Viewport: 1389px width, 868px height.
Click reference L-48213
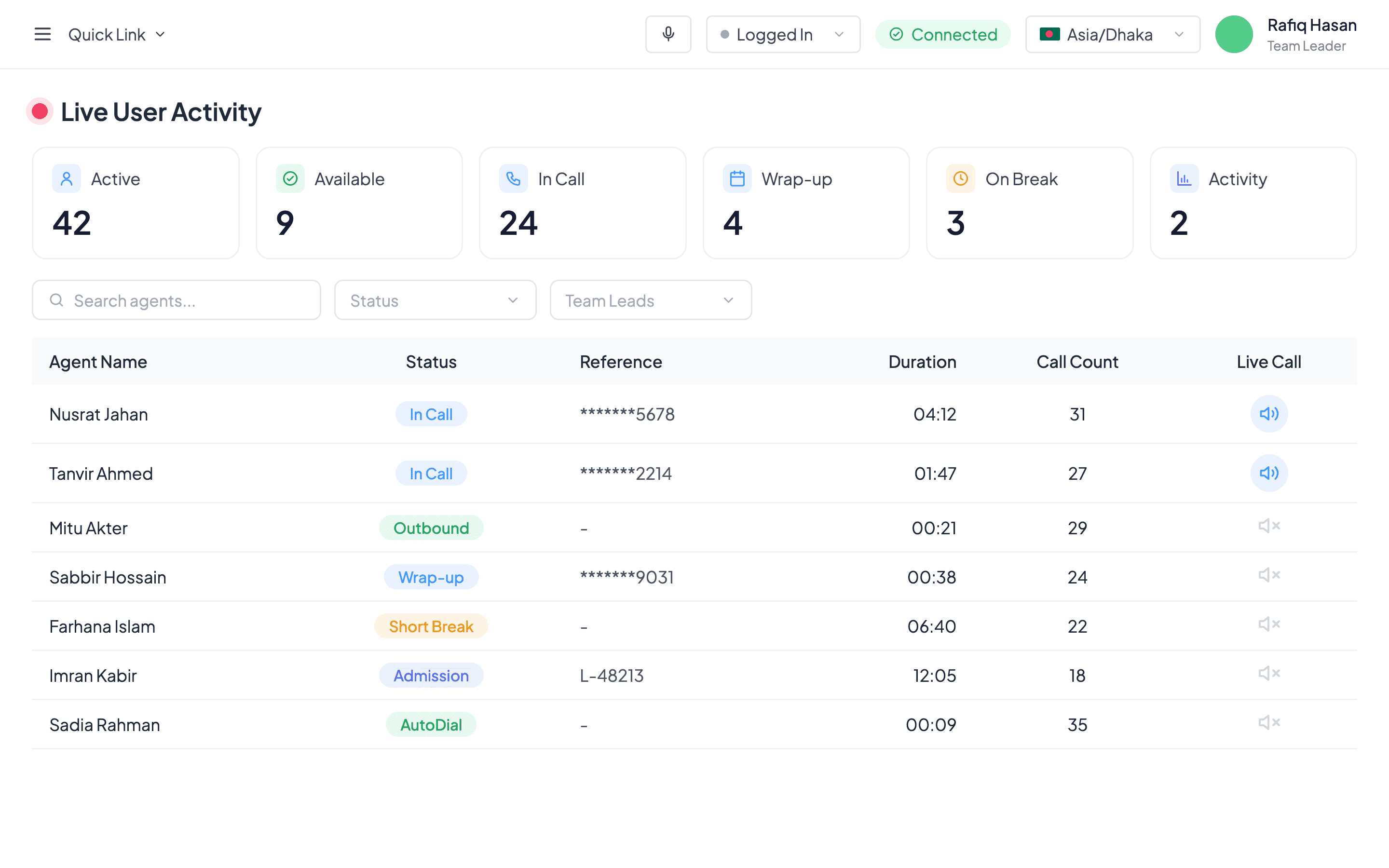click(612, 676)
